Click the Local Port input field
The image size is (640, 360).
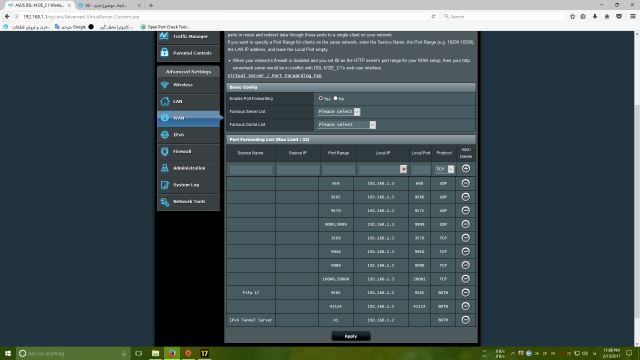(x=421, y=169)
